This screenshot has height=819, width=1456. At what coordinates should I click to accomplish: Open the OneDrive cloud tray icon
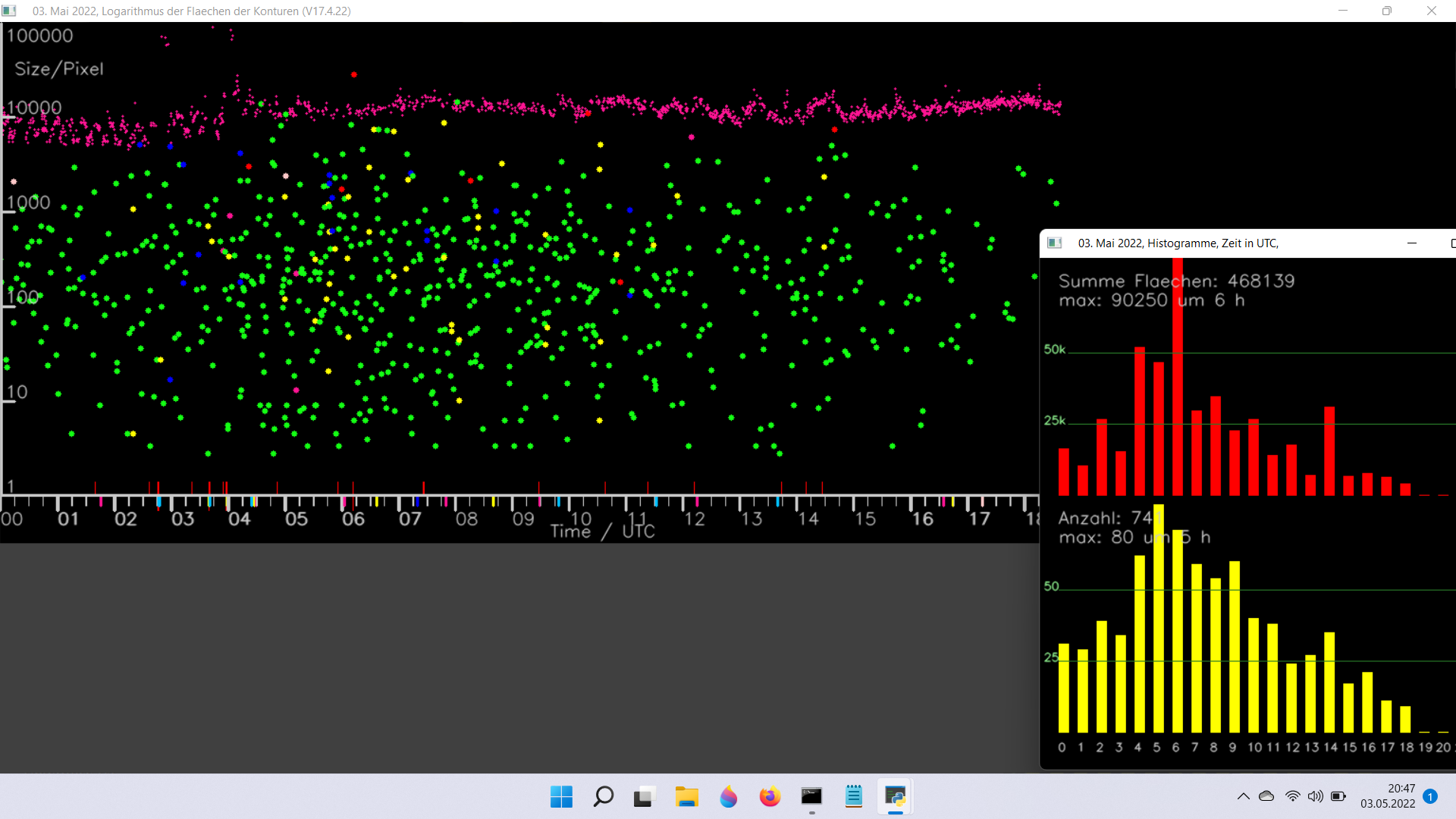[x=1266, y=796]
